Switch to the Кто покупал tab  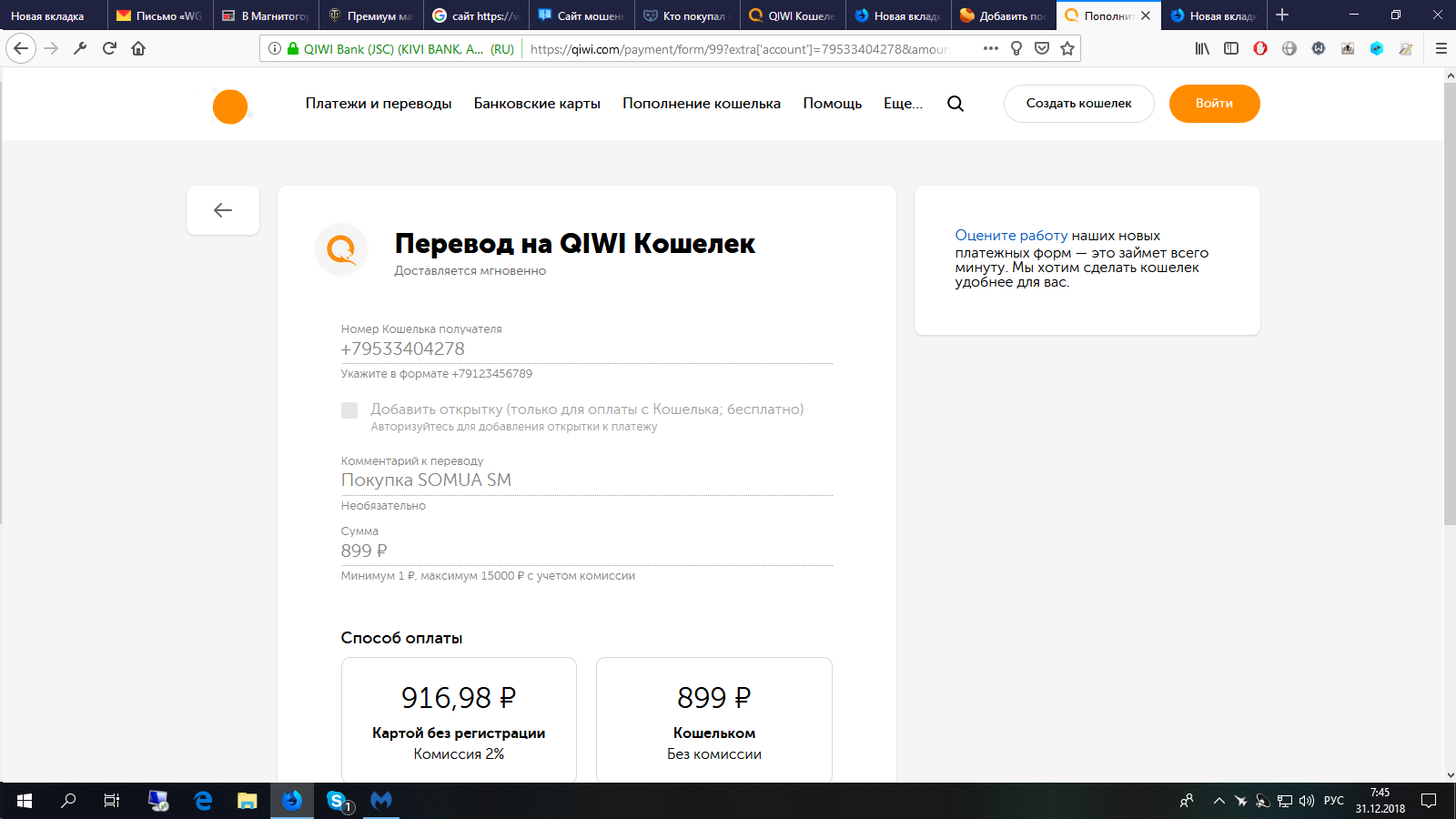click(x=686, y=15)
